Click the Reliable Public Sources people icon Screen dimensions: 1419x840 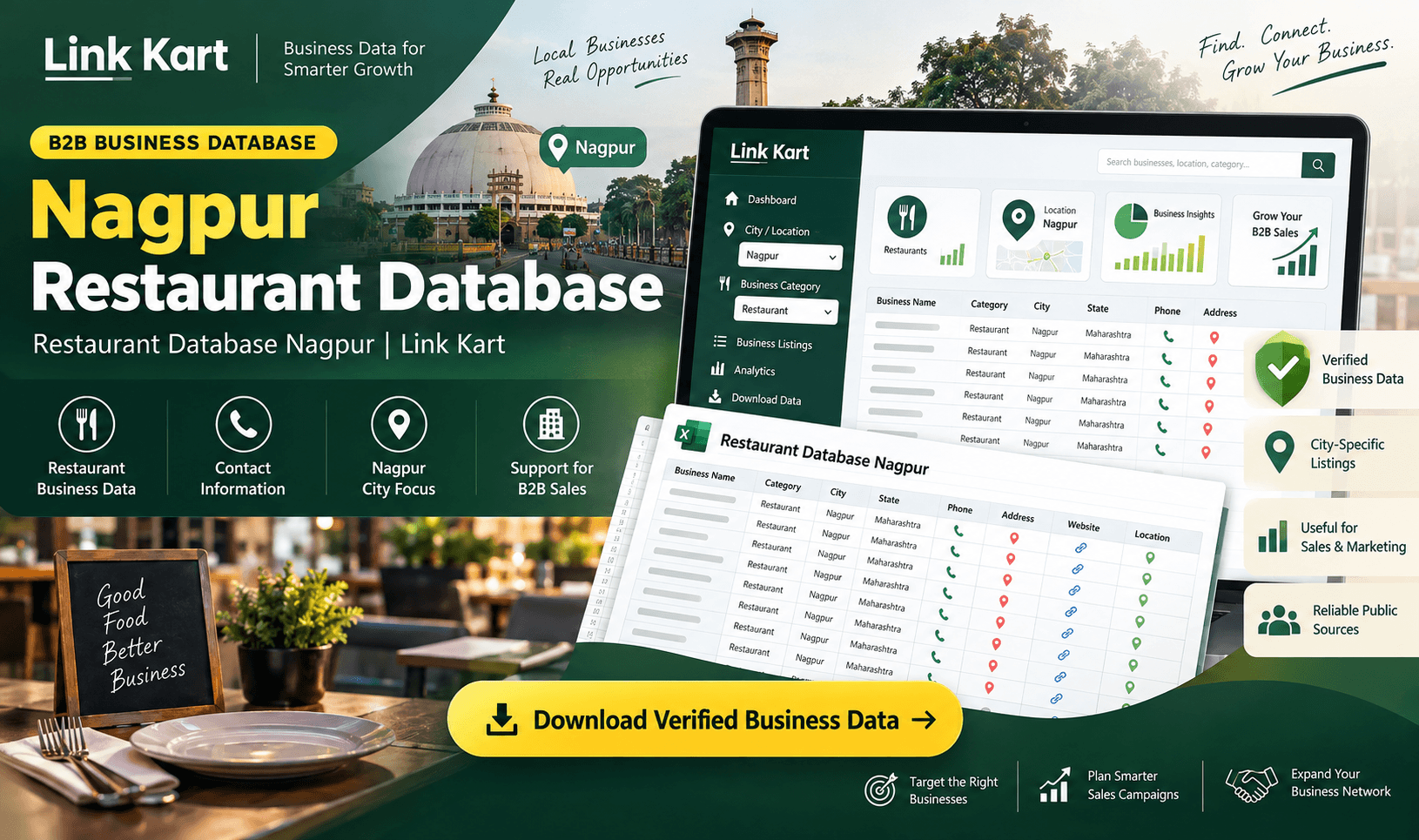[x=1279, y=620]
